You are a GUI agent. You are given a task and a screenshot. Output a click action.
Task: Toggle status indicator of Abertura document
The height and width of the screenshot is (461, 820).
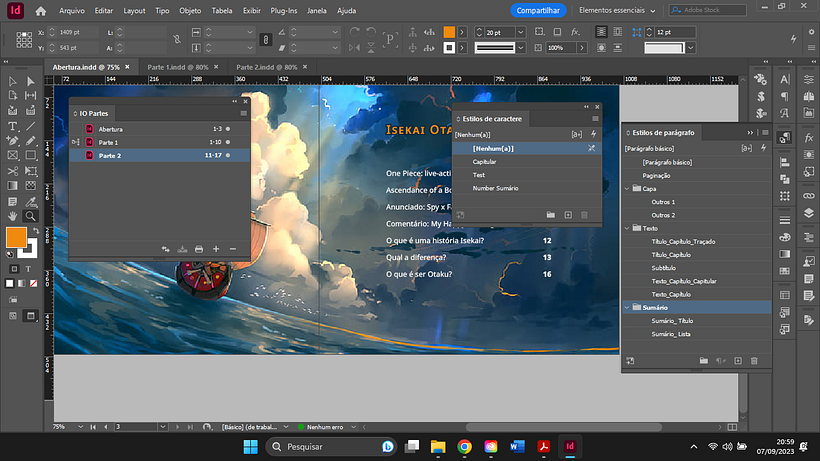228,129
